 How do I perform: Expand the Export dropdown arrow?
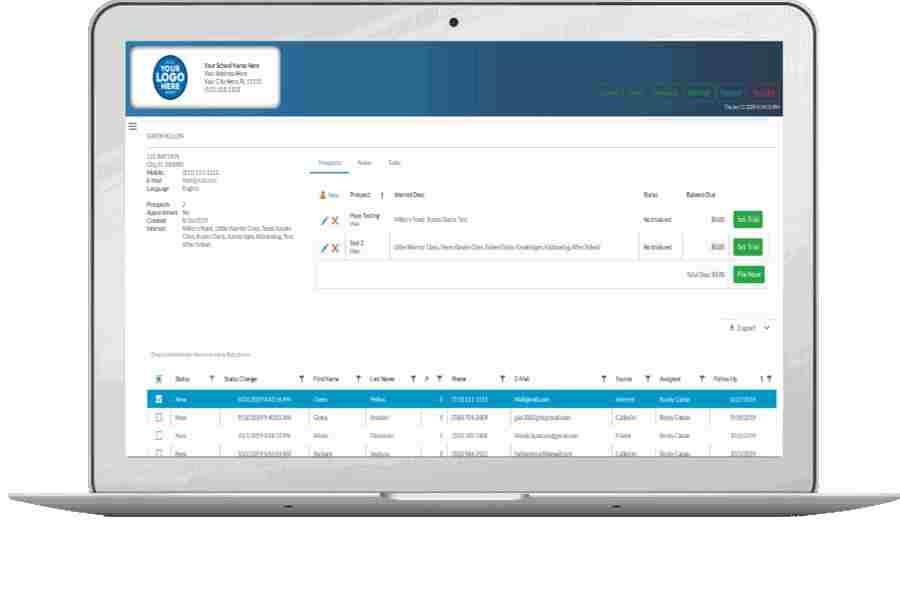pos(767,328)
